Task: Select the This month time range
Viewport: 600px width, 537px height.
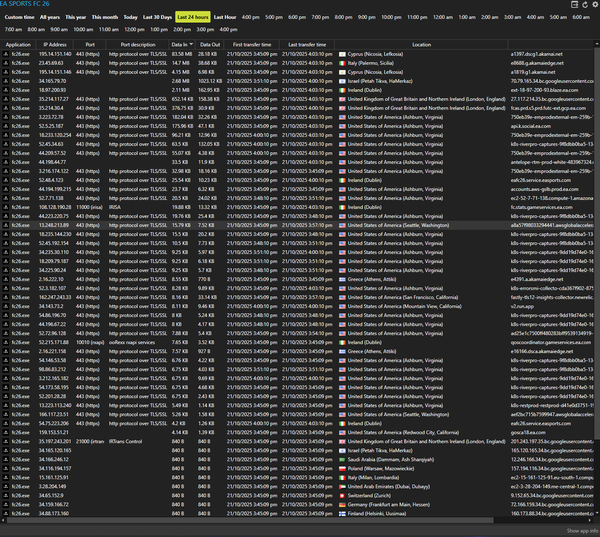Action: pos(104,18)
